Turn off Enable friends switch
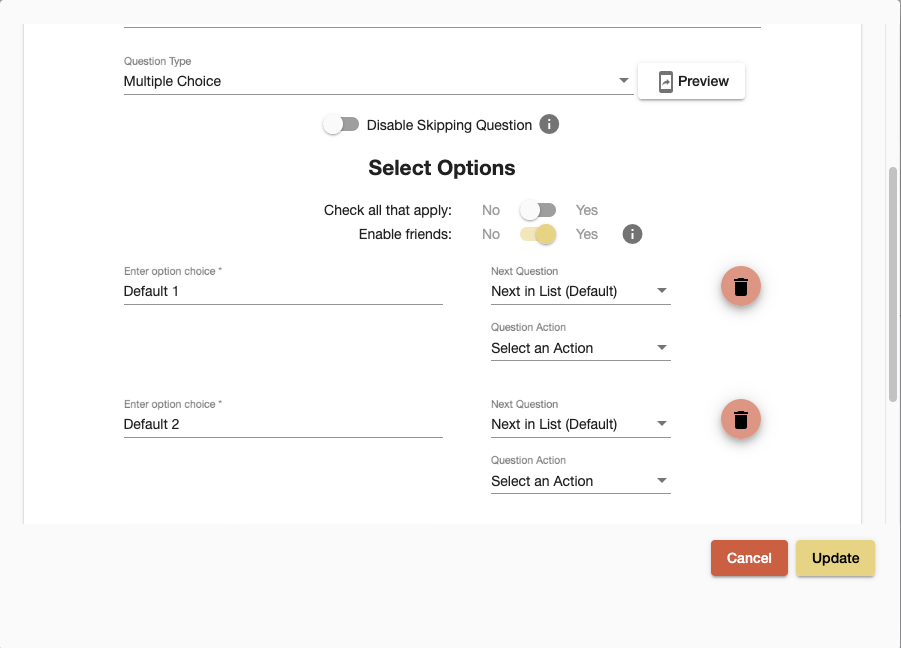The height and width of the screenshot is (648, 901). click(x=538, y=234)
